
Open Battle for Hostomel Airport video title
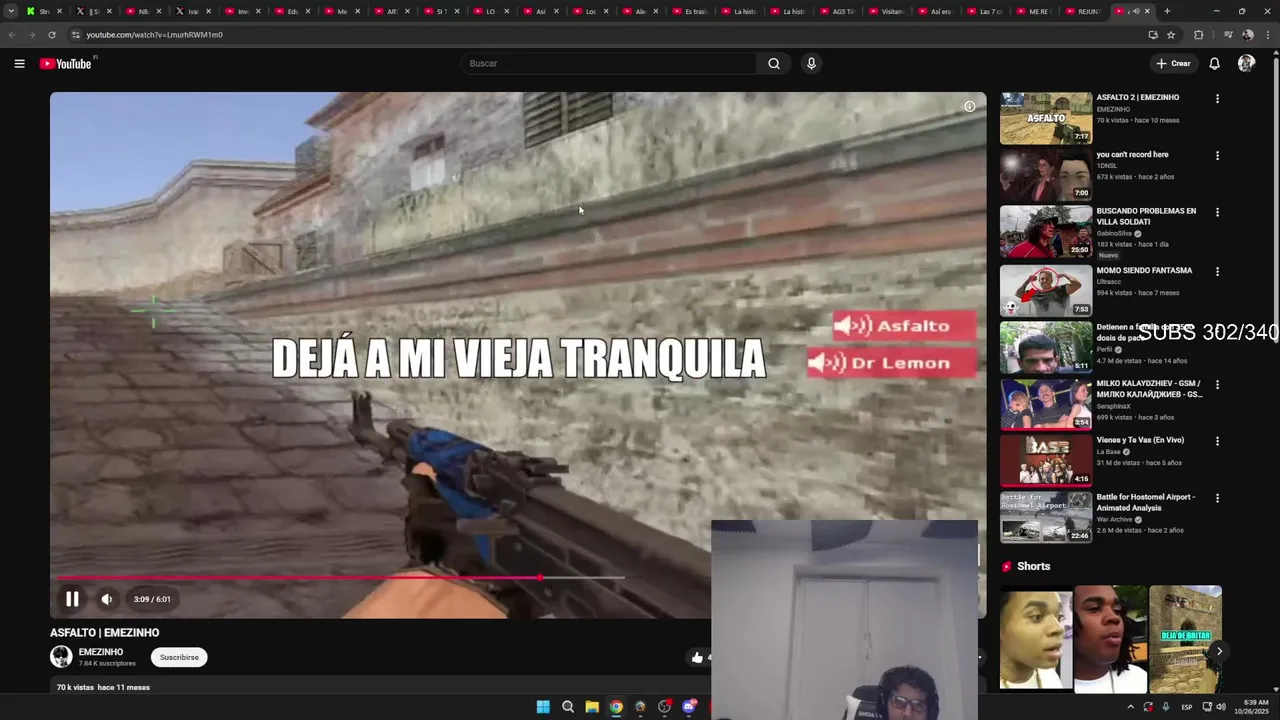point(1146,502)
